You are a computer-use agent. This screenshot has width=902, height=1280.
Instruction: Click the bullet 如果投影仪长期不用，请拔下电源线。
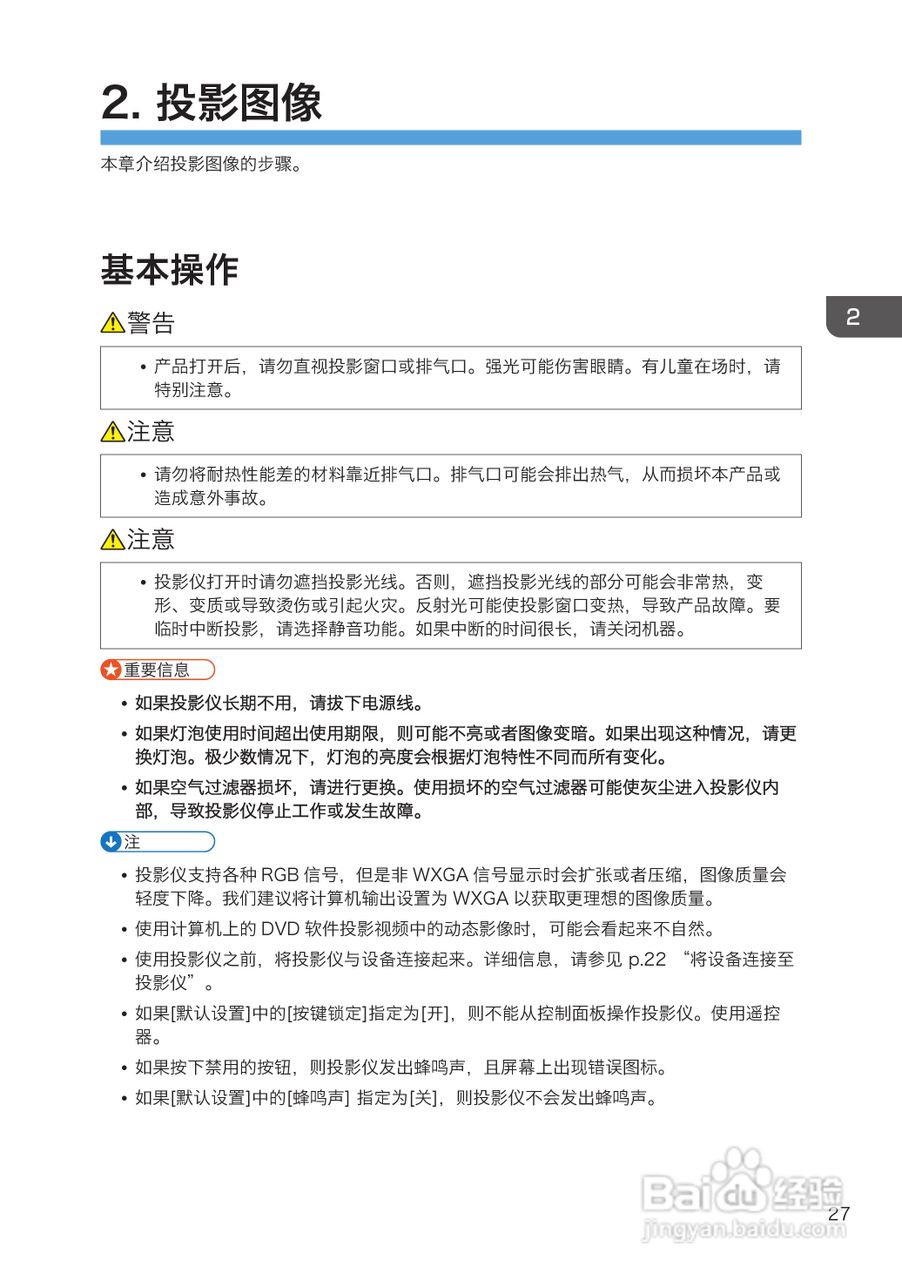(x=279, y=703)
